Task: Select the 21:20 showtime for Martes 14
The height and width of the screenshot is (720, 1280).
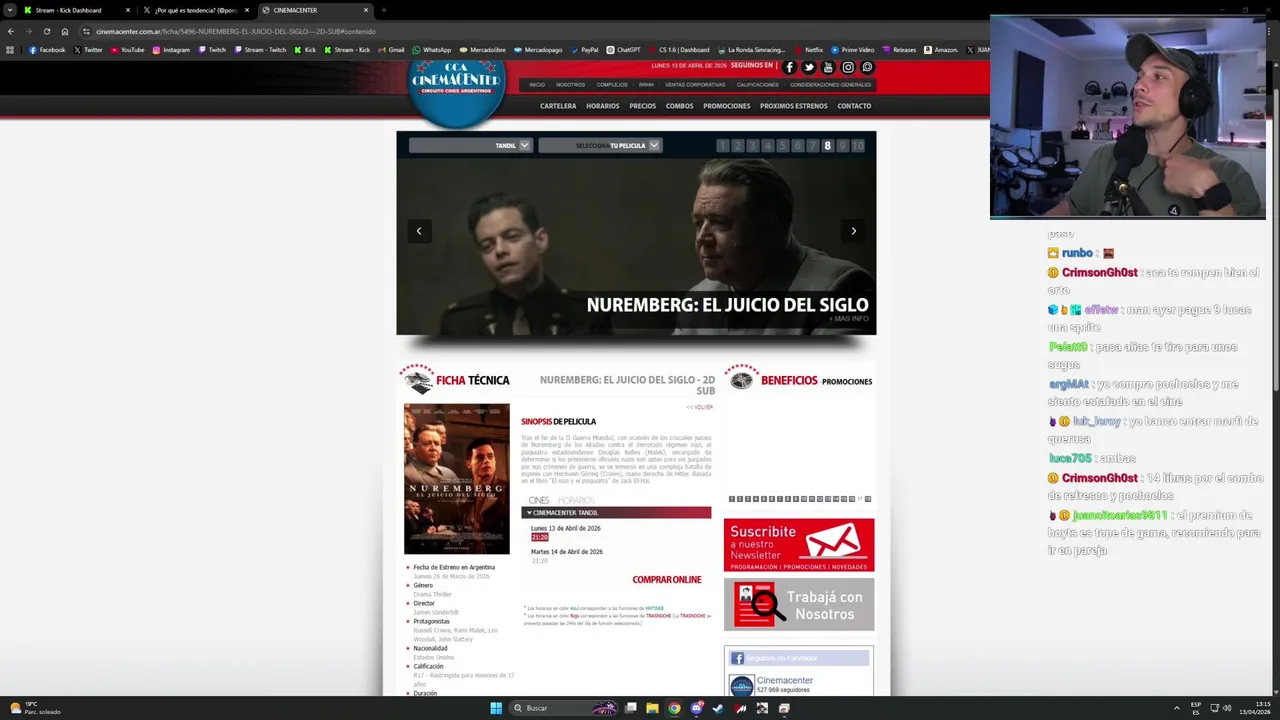Action: click(540, 561)
